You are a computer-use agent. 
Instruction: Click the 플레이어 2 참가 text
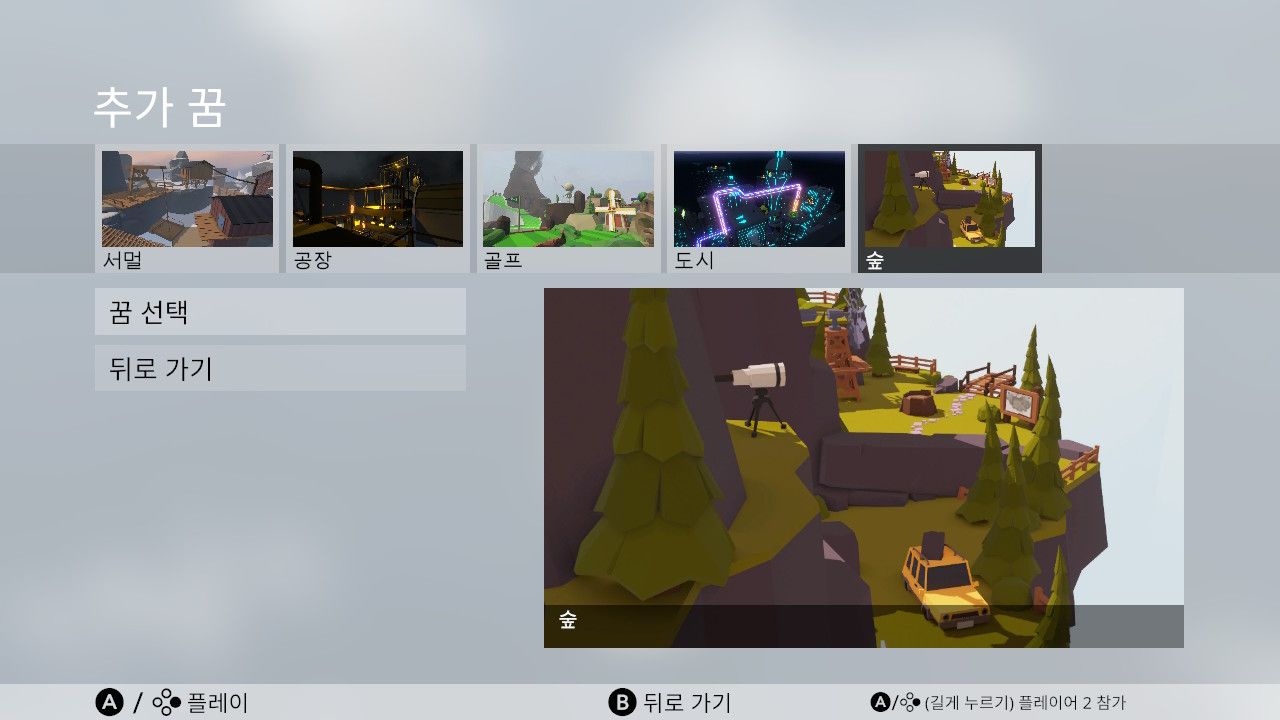coord(1071,703)
